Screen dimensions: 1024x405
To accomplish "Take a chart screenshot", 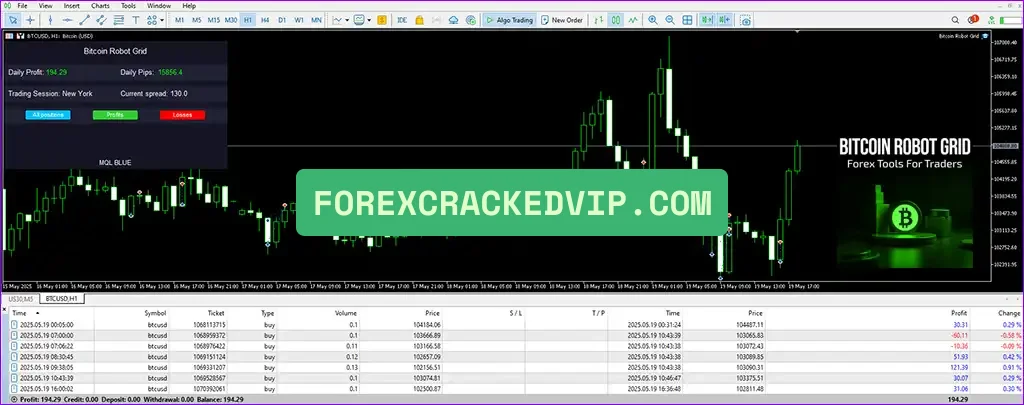I will pyautogui.click(x=745, y=20).
